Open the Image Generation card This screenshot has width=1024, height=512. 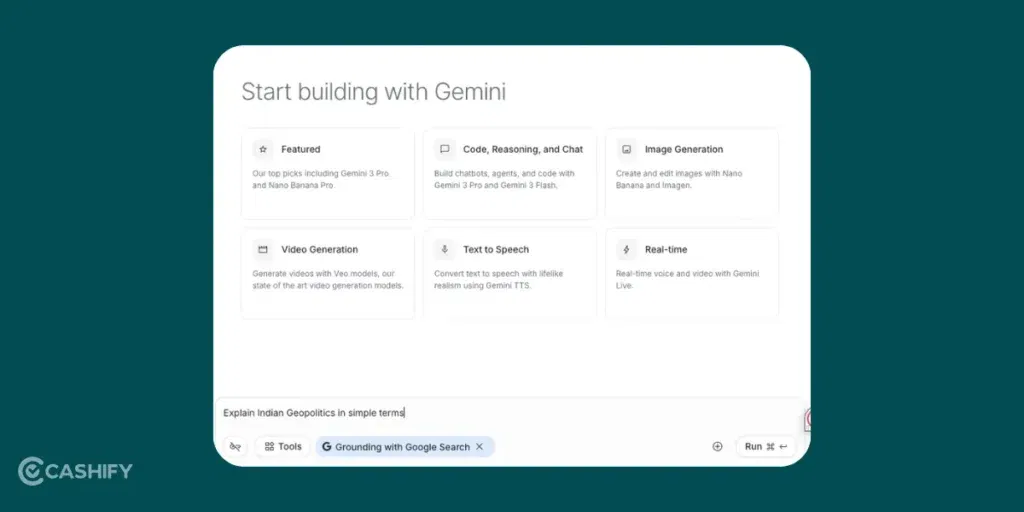pos(692,174)
